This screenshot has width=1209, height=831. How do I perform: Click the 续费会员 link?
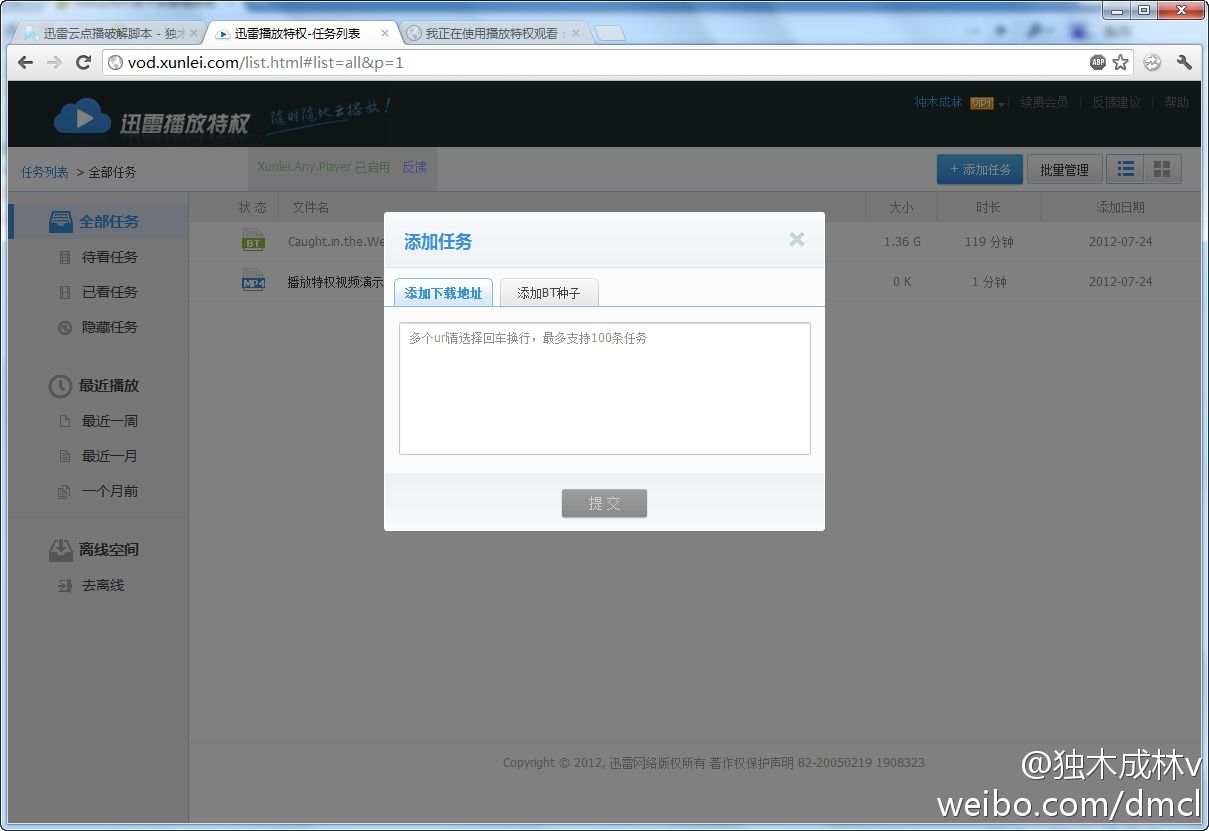point(1044,102)
